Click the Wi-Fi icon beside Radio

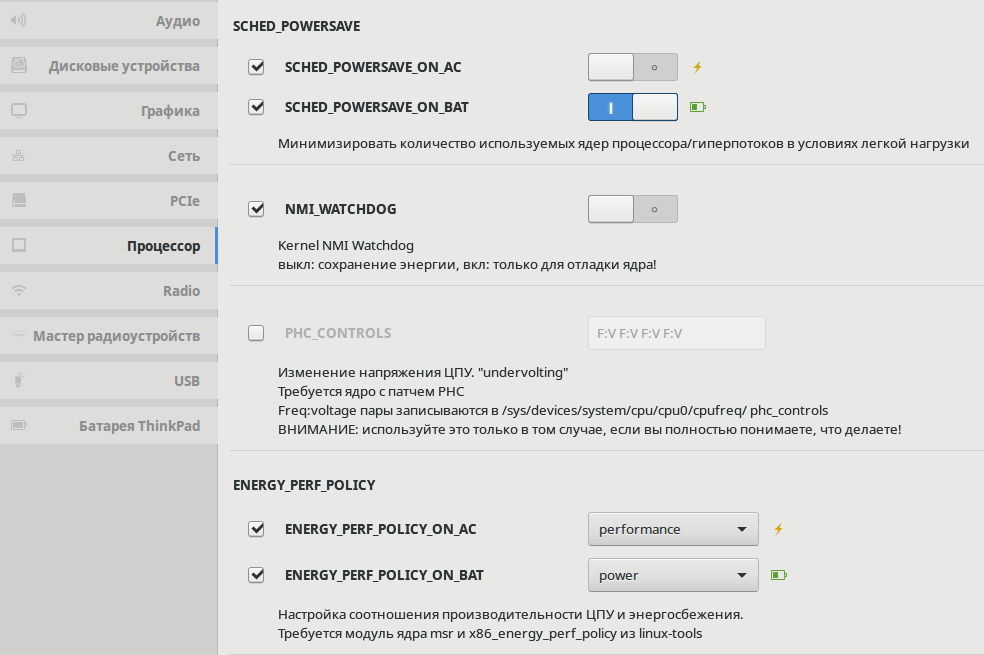[x=19, y=290]
